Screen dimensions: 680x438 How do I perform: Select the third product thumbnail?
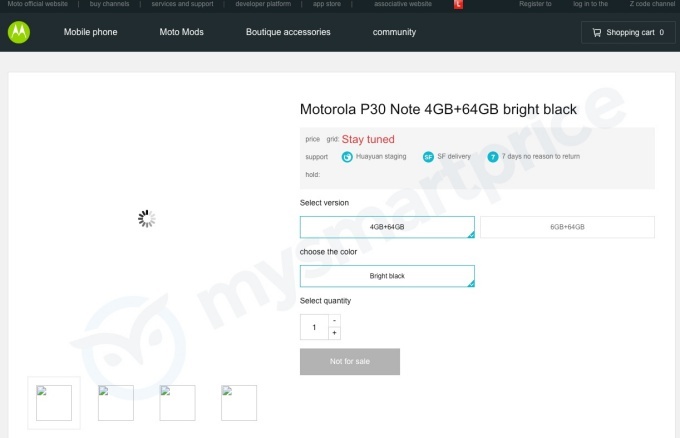tap(177, 403)
